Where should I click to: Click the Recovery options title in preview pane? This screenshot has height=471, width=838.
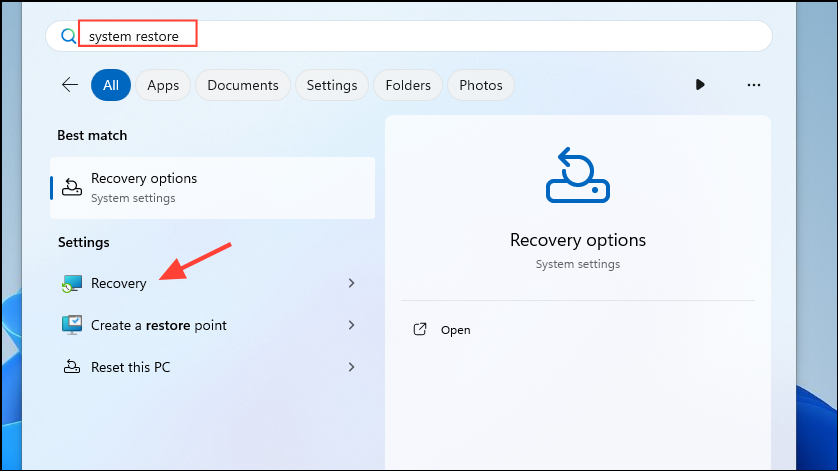pos(578,240)
